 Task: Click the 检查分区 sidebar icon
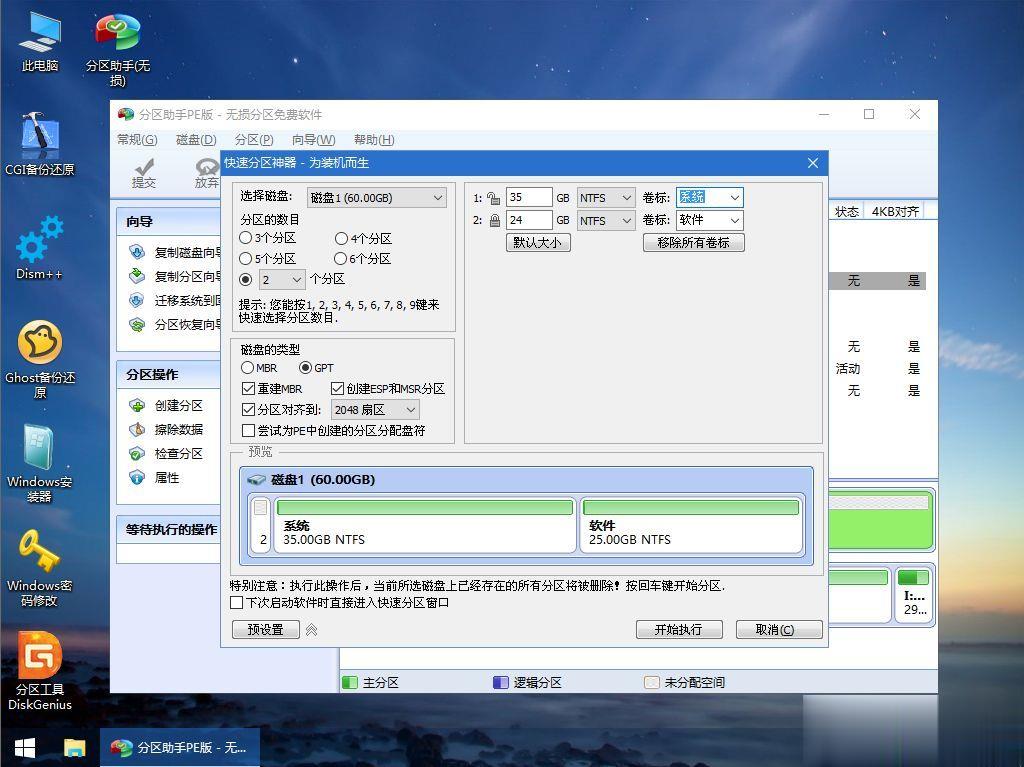tap(137, 453)
